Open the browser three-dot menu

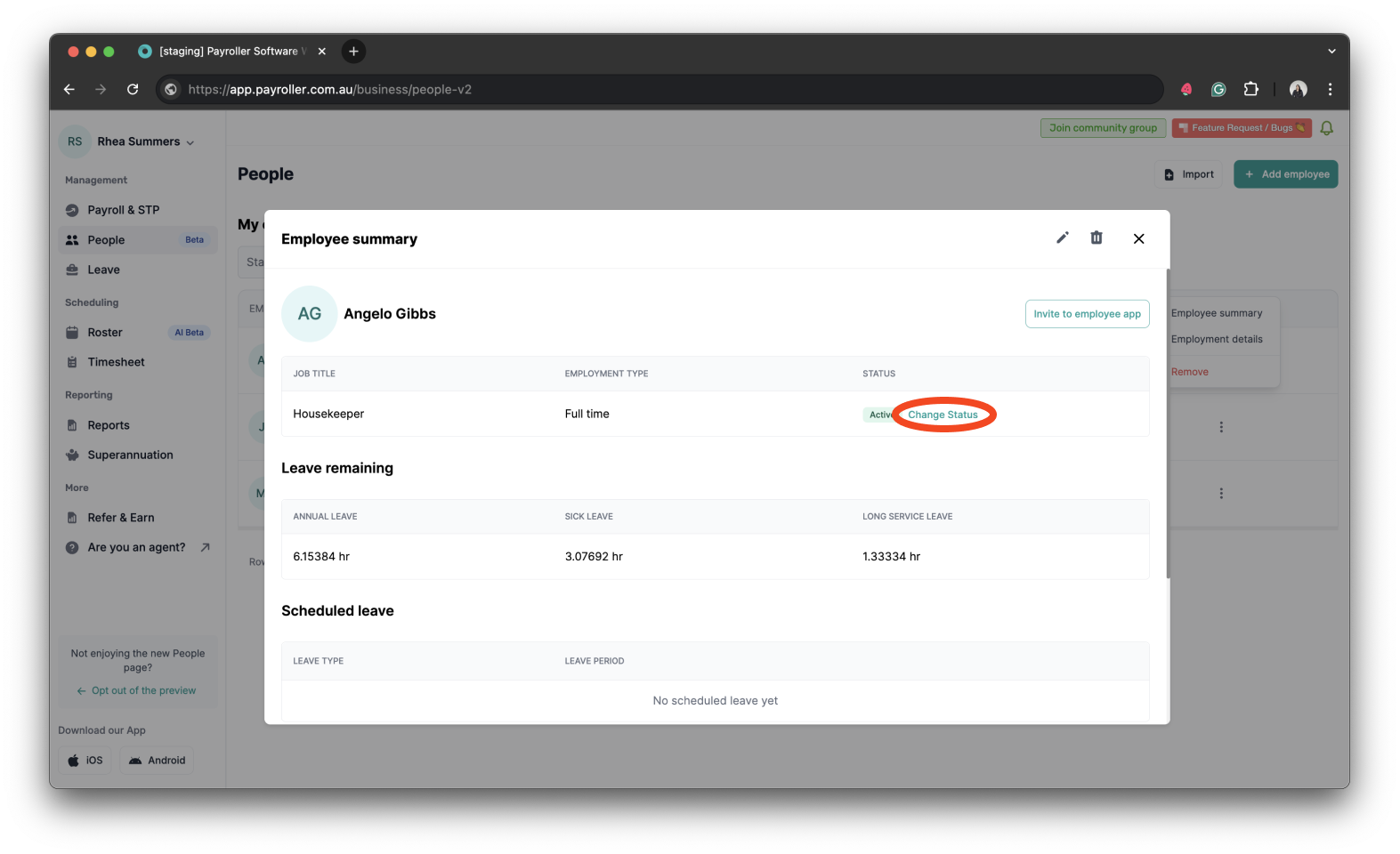point(1330,89)
